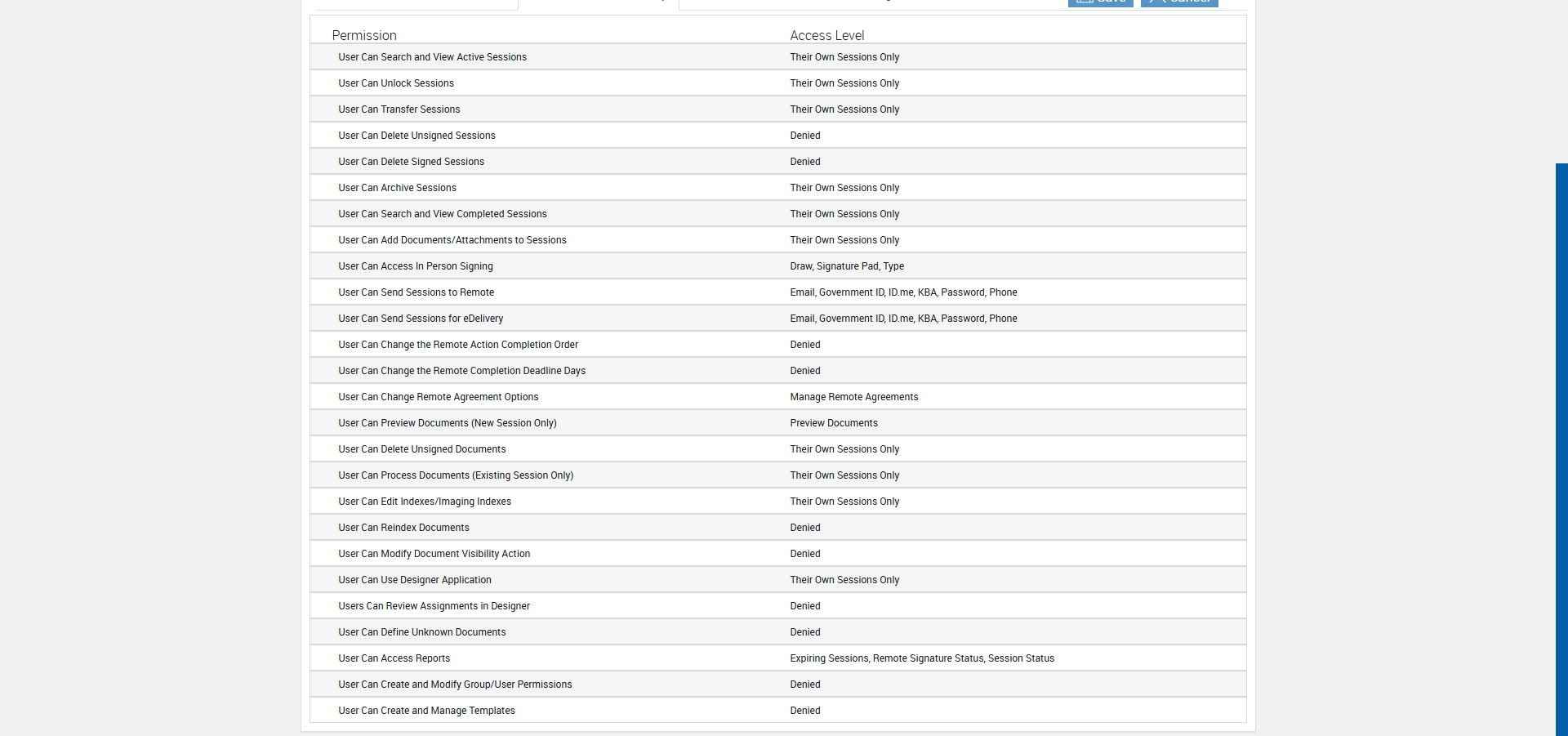Click access level for Use Designer Application
This screenshot has width=1568, height=736.
click(844, 580)
